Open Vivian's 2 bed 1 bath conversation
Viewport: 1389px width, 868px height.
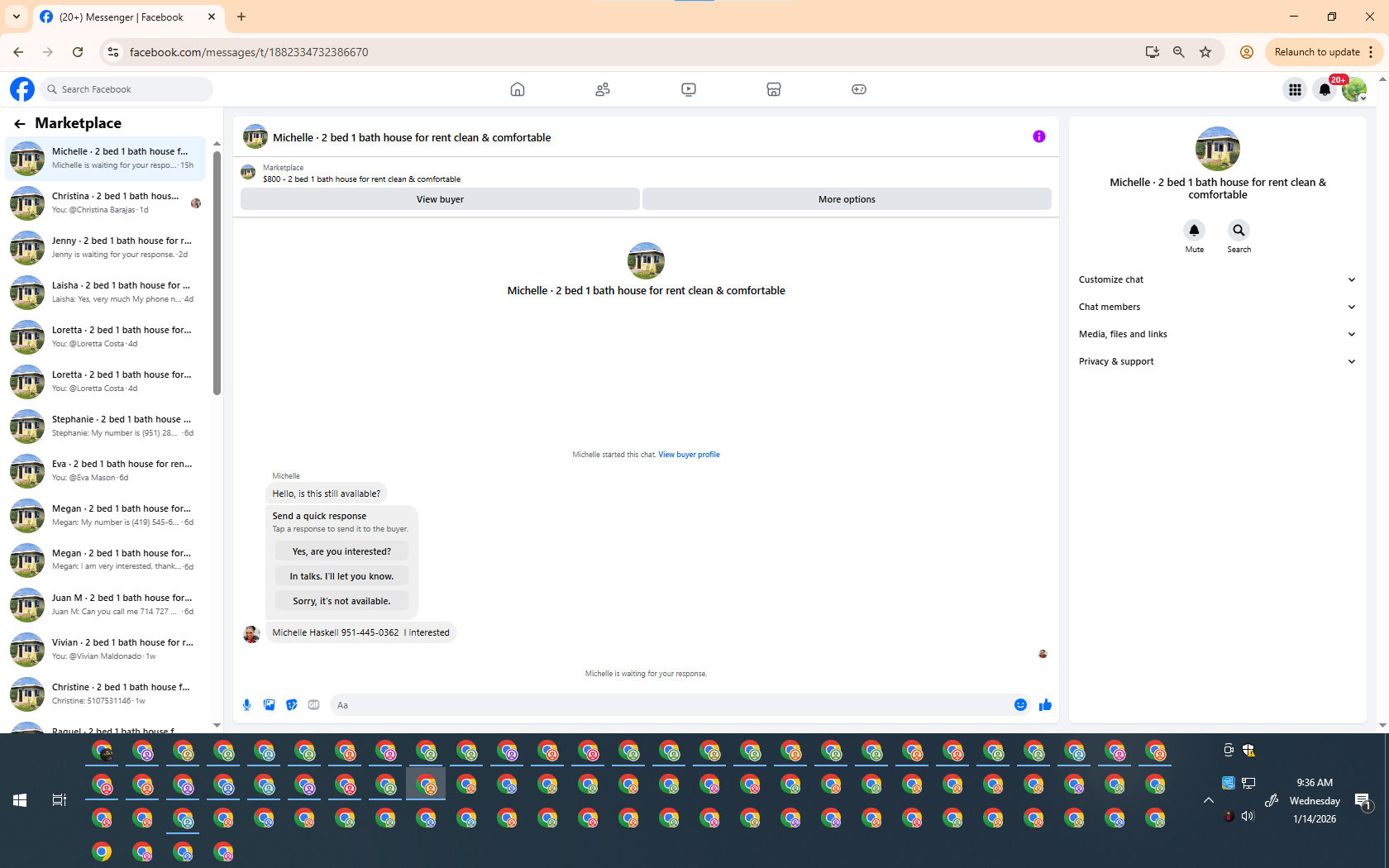pos(106,649)
